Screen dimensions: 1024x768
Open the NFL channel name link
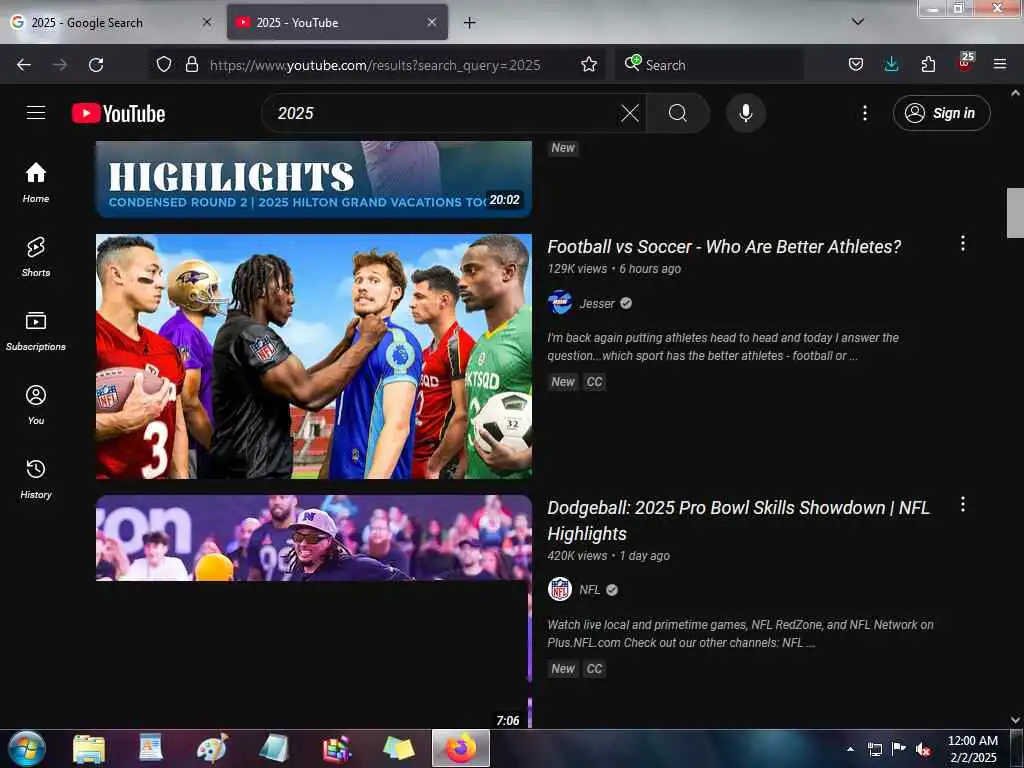(590, 590)
